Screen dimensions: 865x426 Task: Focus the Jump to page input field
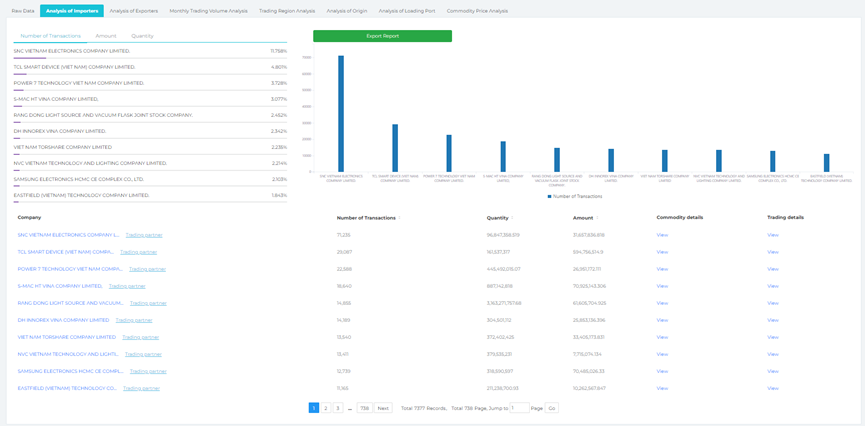[x=519, y=408]
